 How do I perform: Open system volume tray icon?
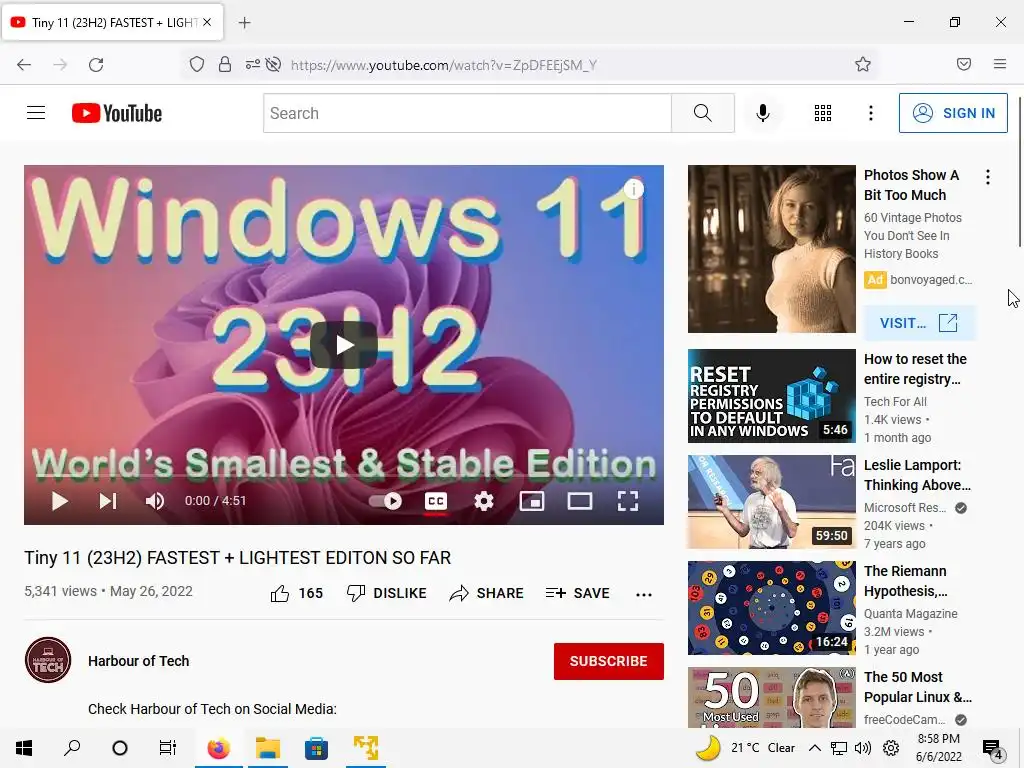click(x=862, y=748)
